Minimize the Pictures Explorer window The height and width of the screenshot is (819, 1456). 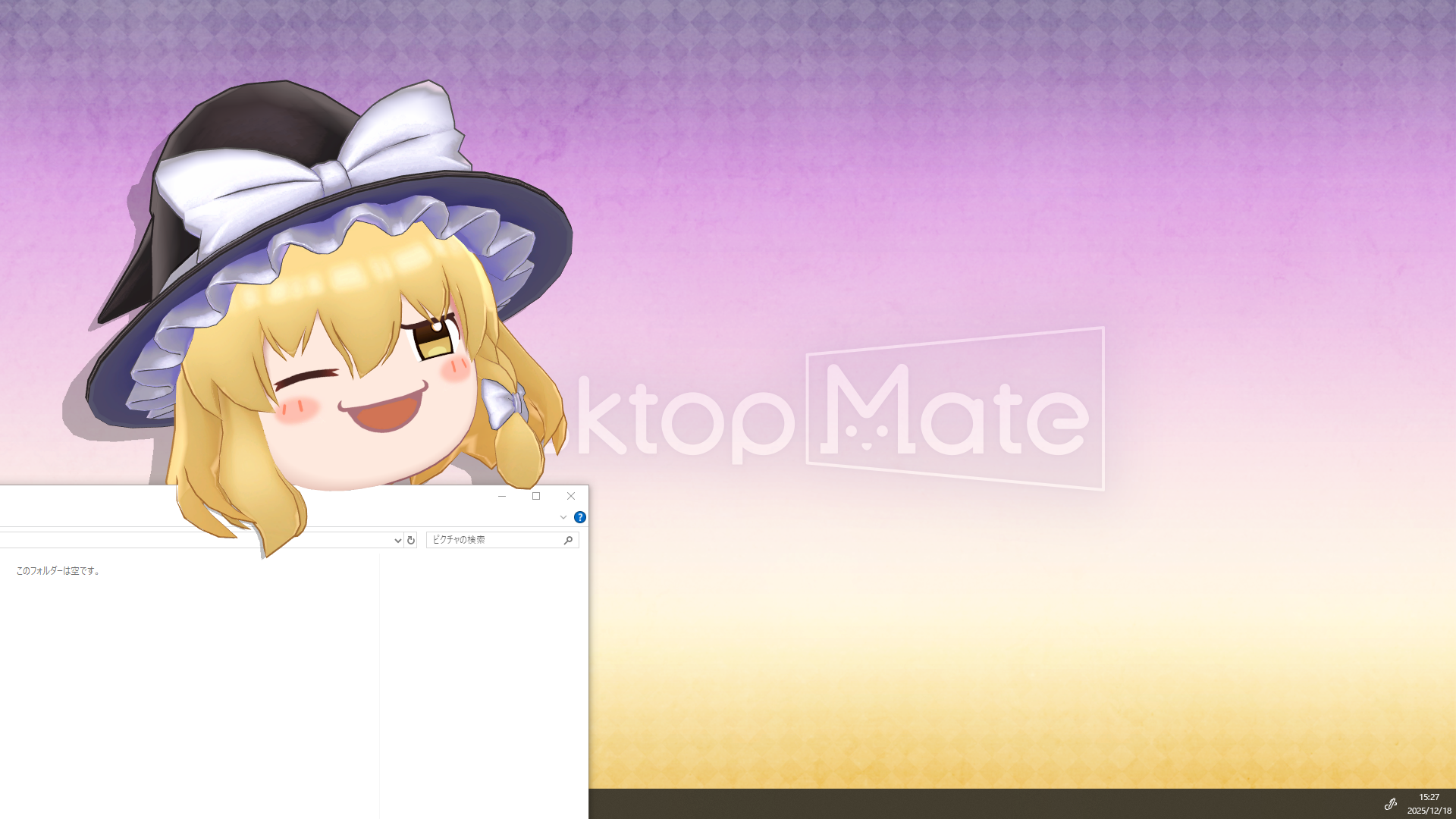(502, 496)
